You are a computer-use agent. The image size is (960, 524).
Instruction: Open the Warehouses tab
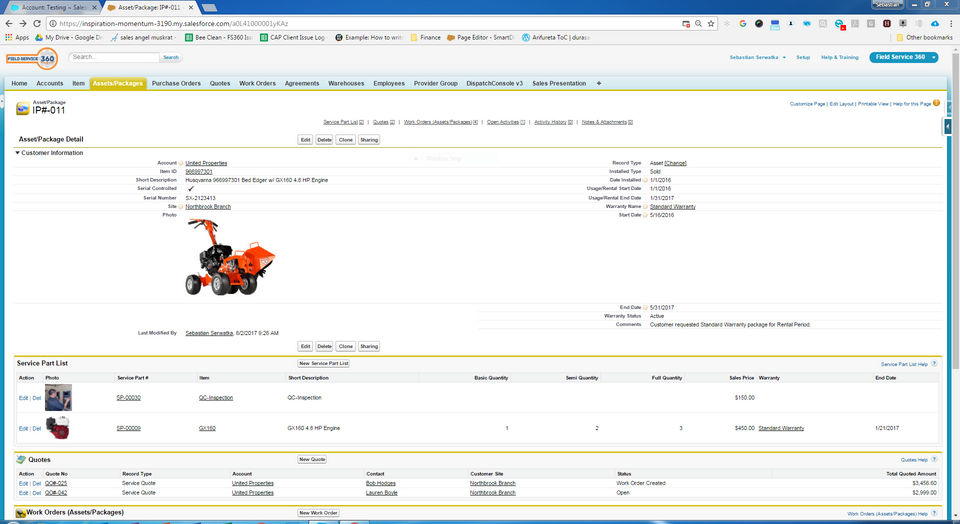coord(346,83)
